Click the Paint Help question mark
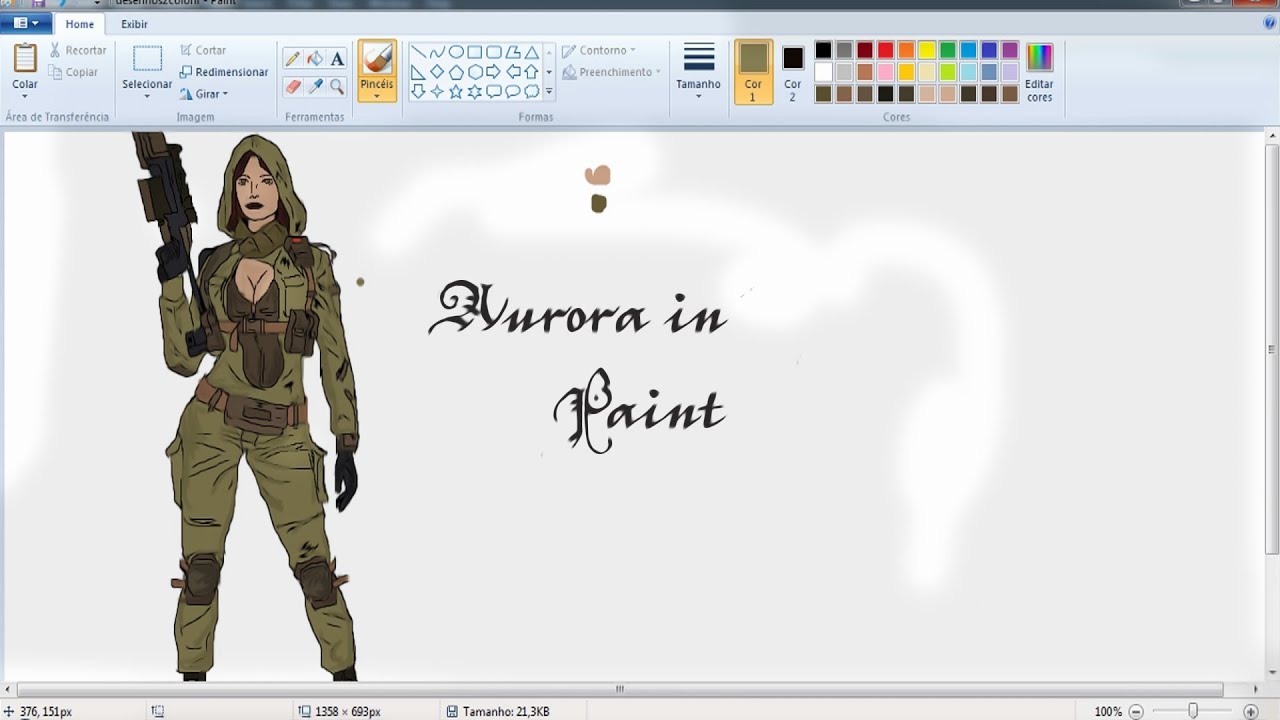1280x720 pixels. click(x=1268, y=23)
